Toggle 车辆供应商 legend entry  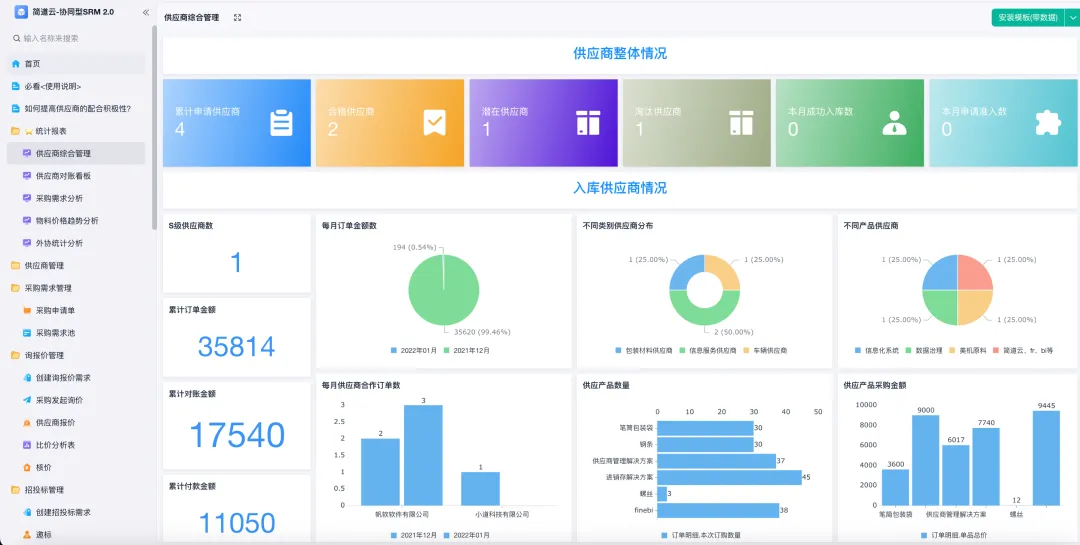765,351
